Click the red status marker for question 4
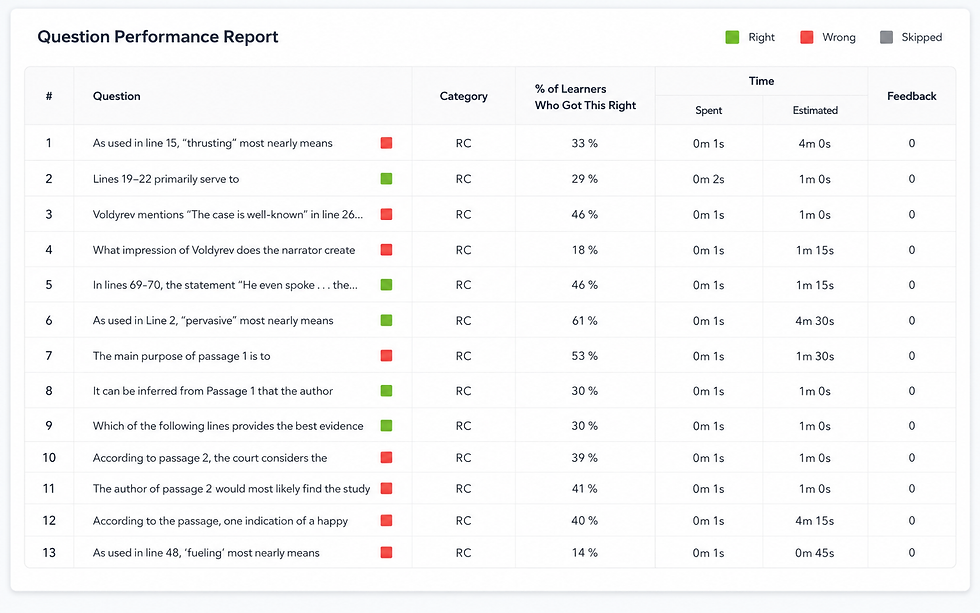 [x=386, y=250]
